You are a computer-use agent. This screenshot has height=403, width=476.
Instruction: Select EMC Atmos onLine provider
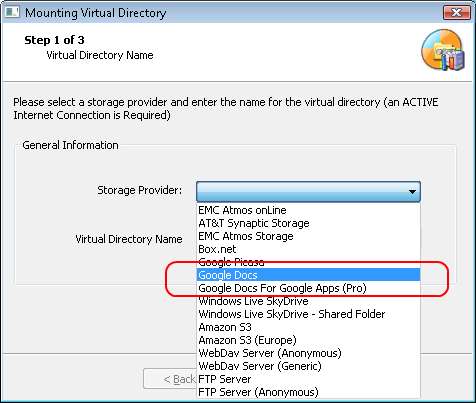308,210
